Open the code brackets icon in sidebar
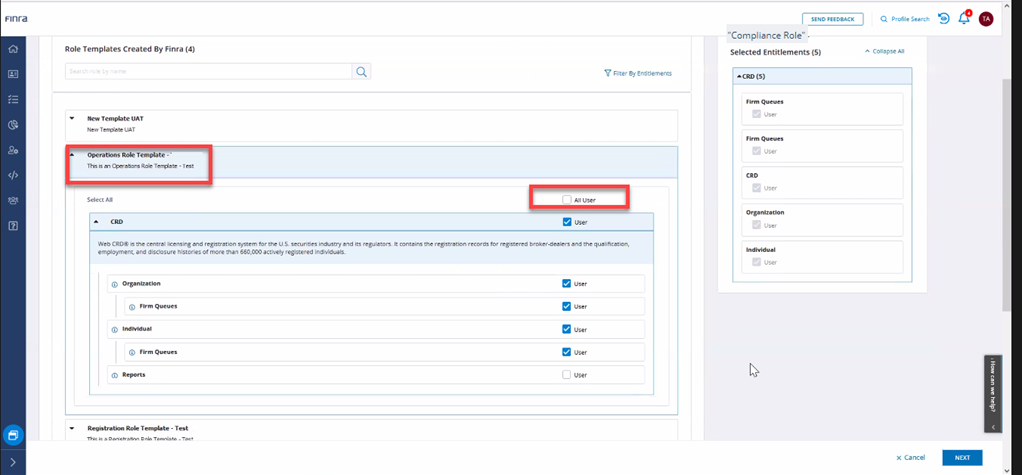 click(x=13, y=175)
